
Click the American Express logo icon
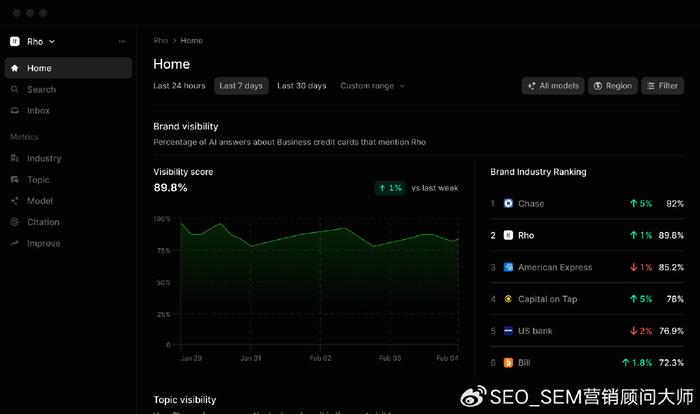click(x=508, y=267)
